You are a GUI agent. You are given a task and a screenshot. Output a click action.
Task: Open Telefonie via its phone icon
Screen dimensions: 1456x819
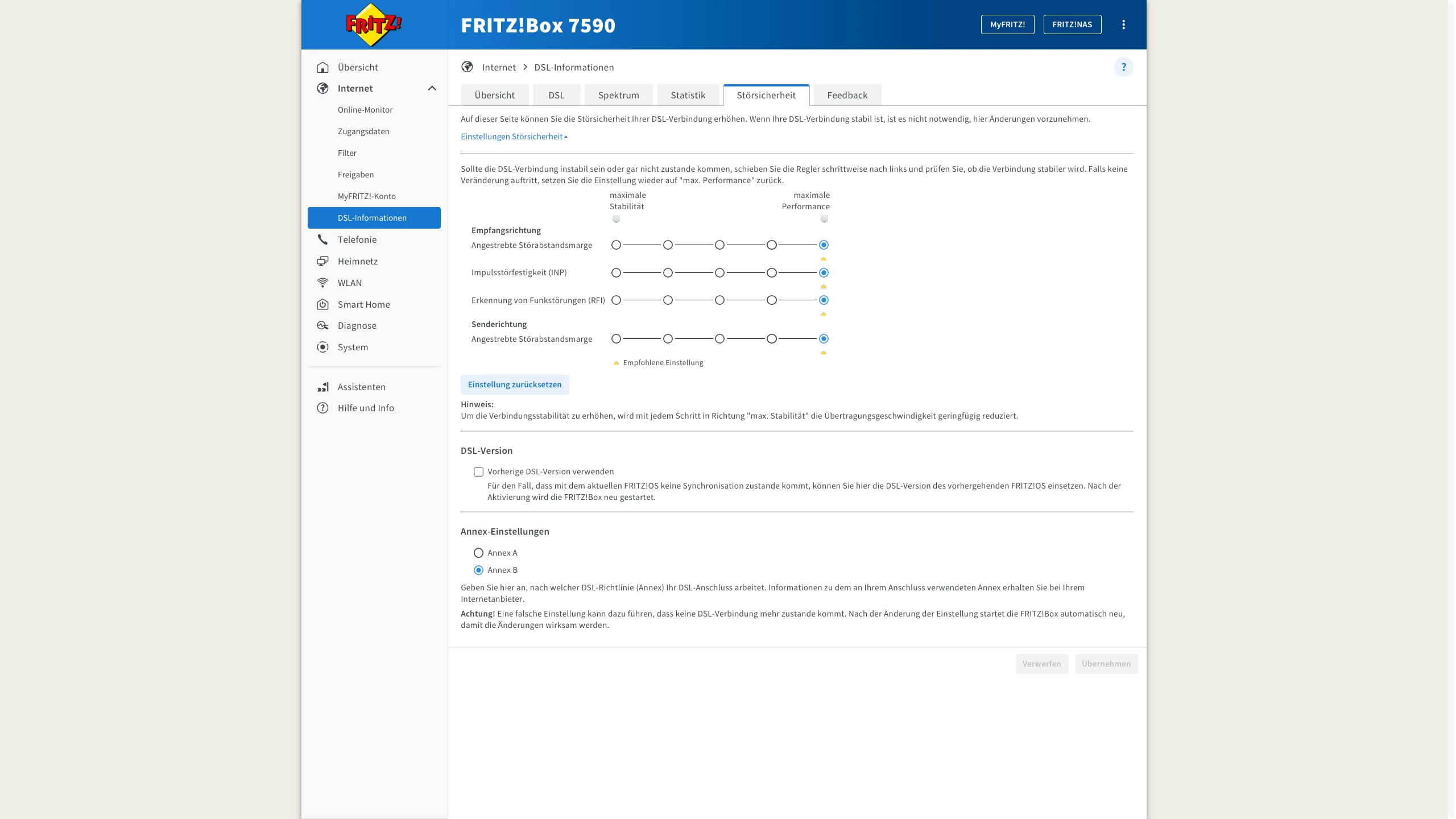(x=322, y=239)
